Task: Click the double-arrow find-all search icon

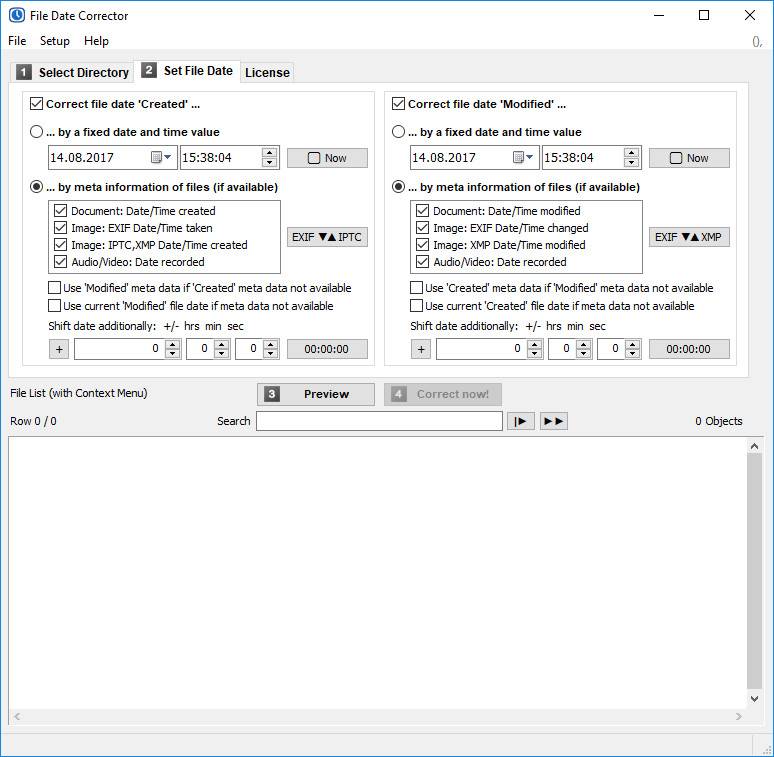Action: tap(553, 421)
